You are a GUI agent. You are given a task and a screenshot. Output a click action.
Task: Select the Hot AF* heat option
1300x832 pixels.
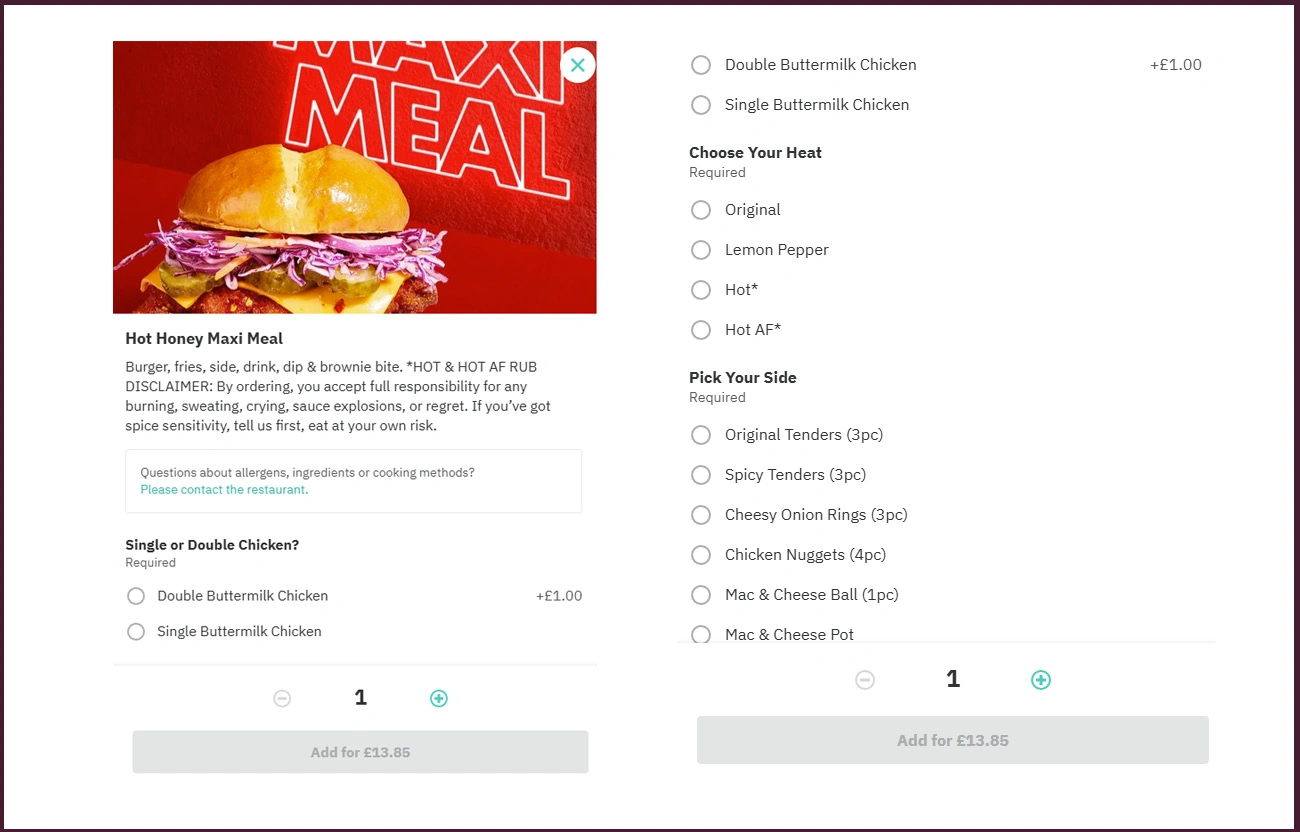[x=946, y=330]
